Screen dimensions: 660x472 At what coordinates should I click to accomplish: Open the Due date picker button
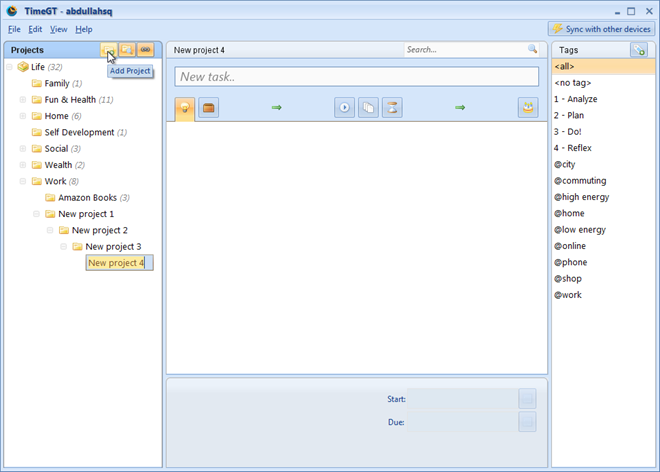point(527,422)
